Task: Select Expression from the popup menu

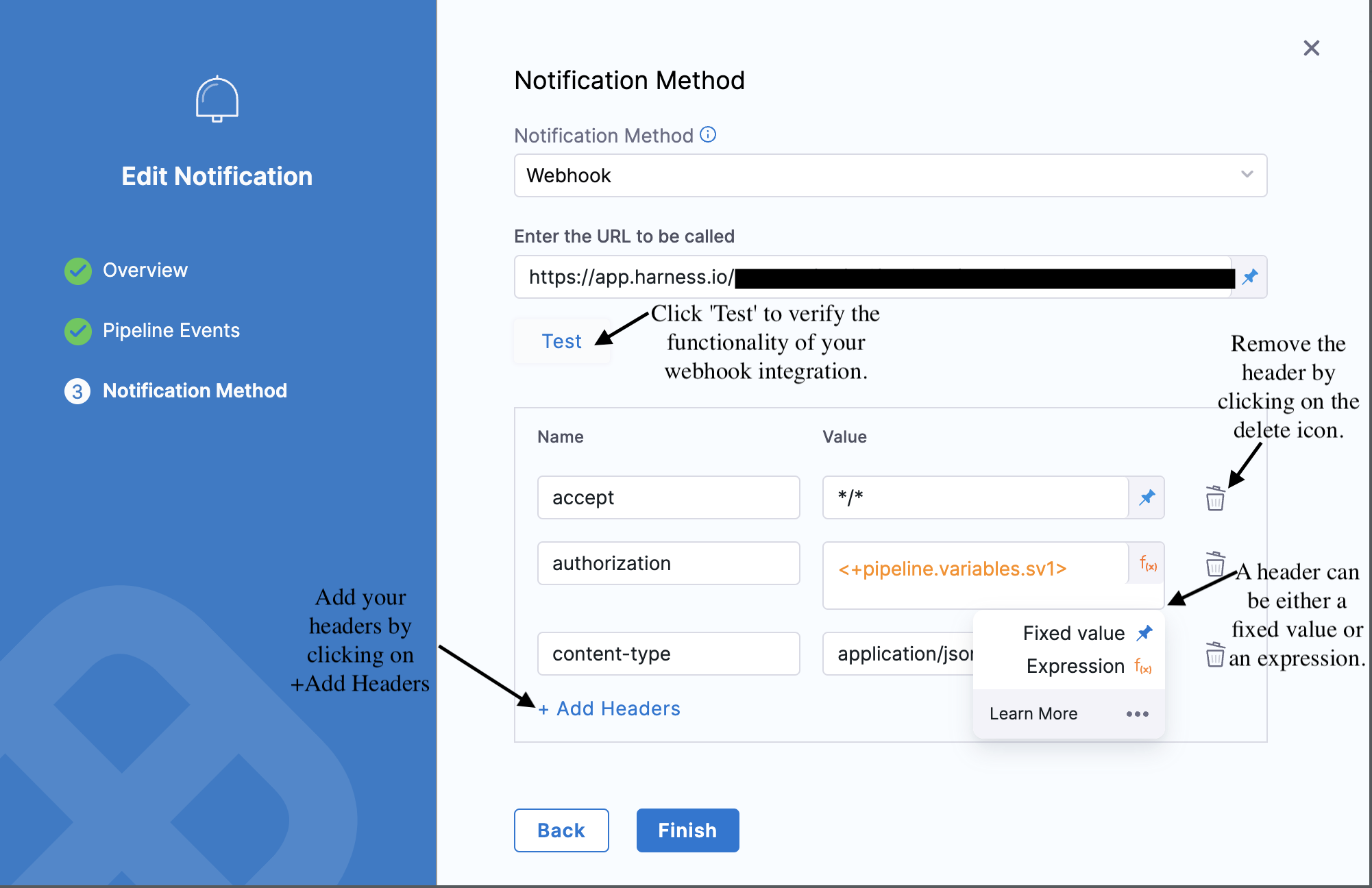Action: tap(1075, 666)
